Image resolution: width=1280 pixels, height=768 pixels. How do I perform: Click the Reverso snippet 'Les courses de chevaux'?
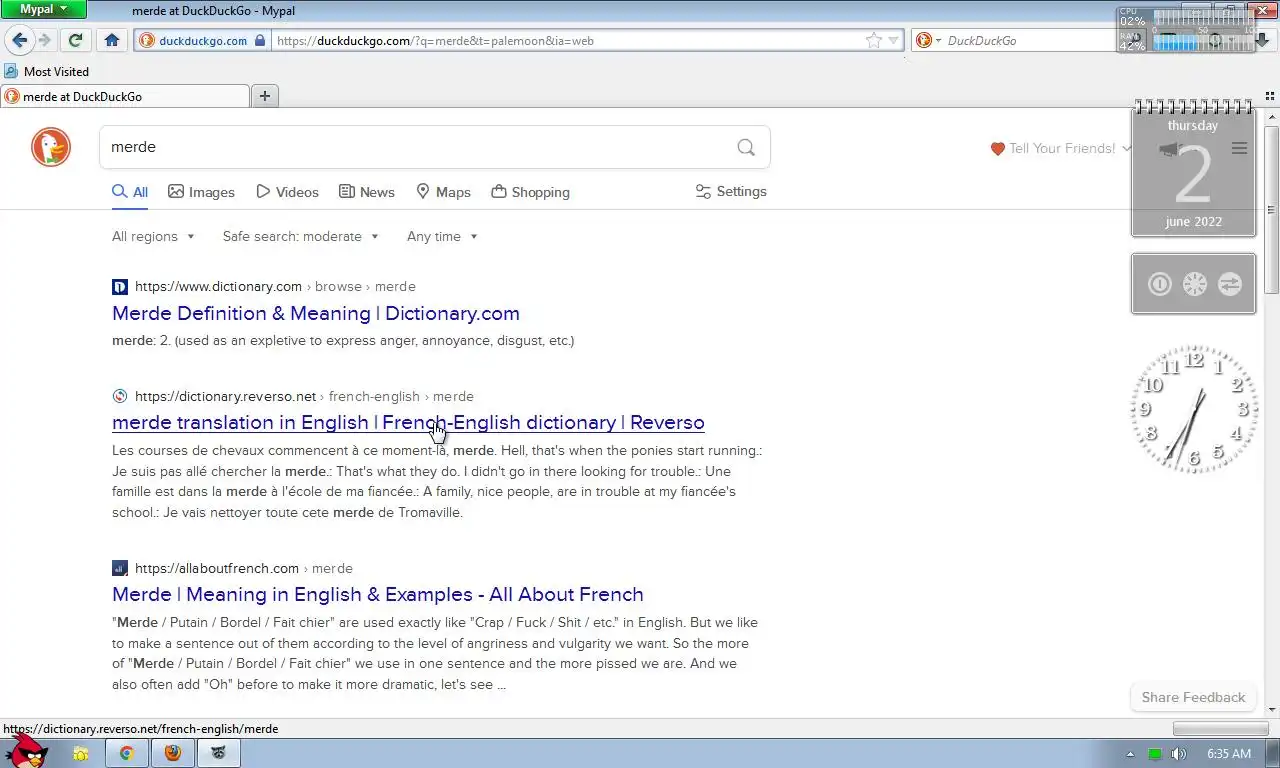189,450
